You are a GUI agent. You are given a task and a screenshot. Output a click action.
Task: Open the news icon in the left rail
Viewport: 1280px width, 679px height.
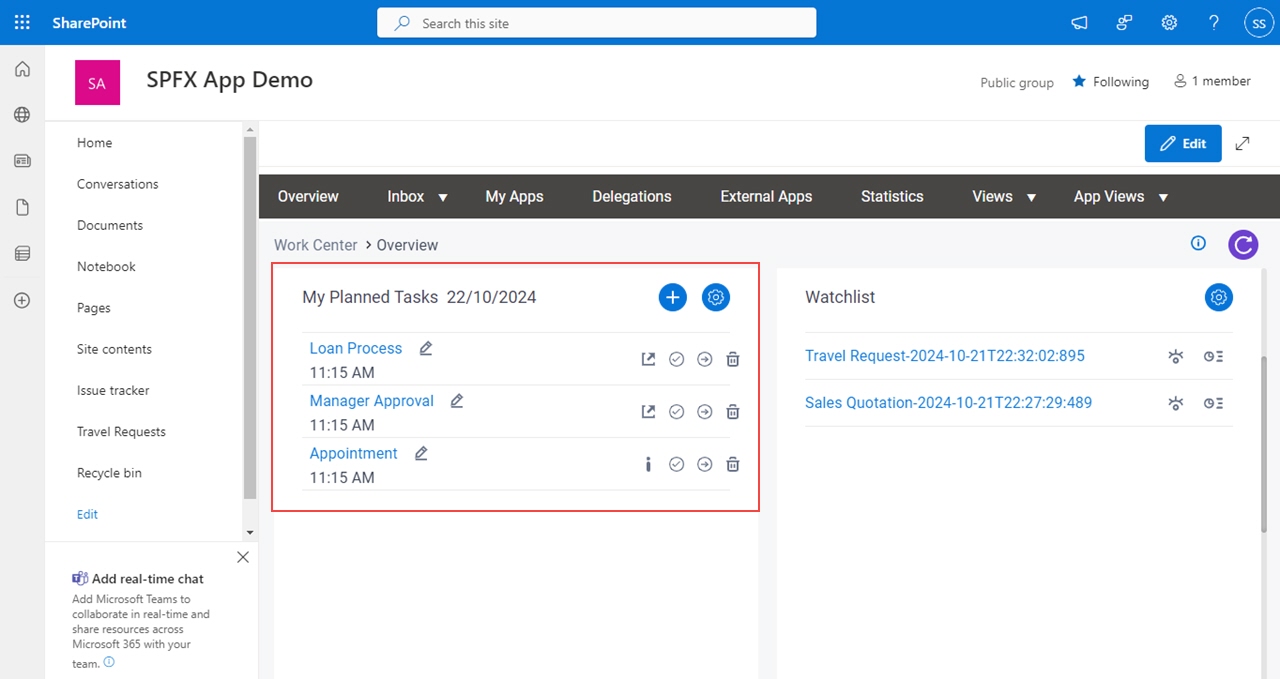(22, 161)
